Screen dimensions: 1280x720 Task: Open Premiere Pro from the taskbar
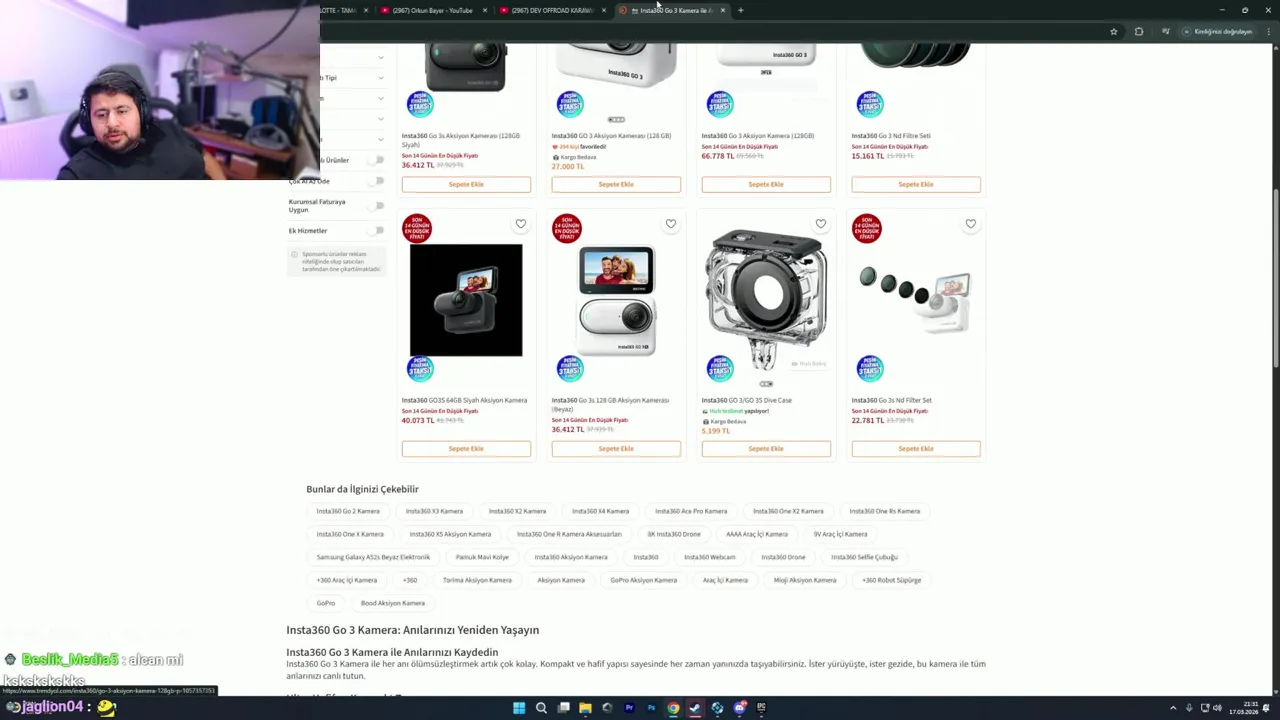coord(629,708)
